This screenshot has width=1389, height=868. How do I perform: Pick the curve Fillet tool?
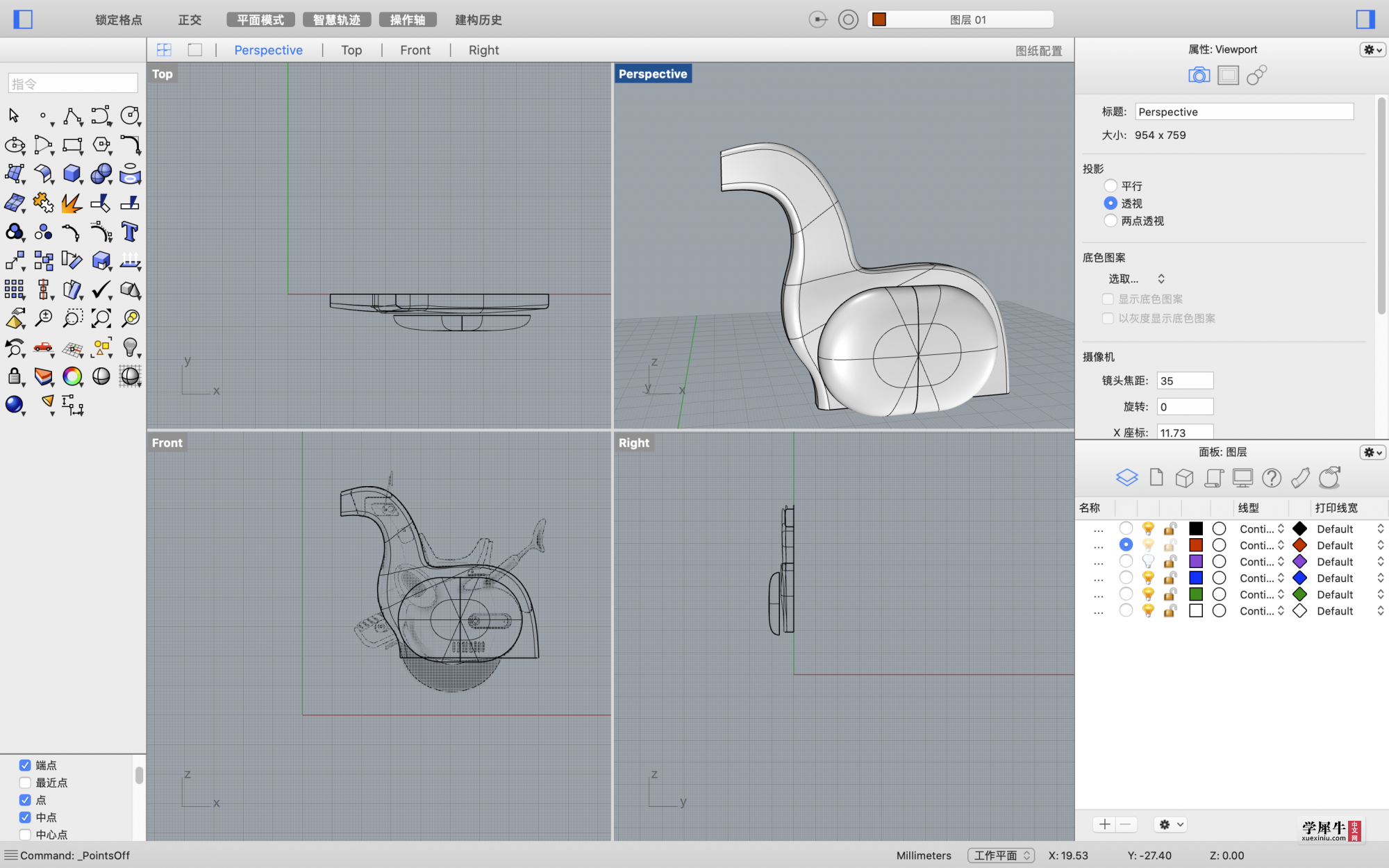(x=130, y=144)
